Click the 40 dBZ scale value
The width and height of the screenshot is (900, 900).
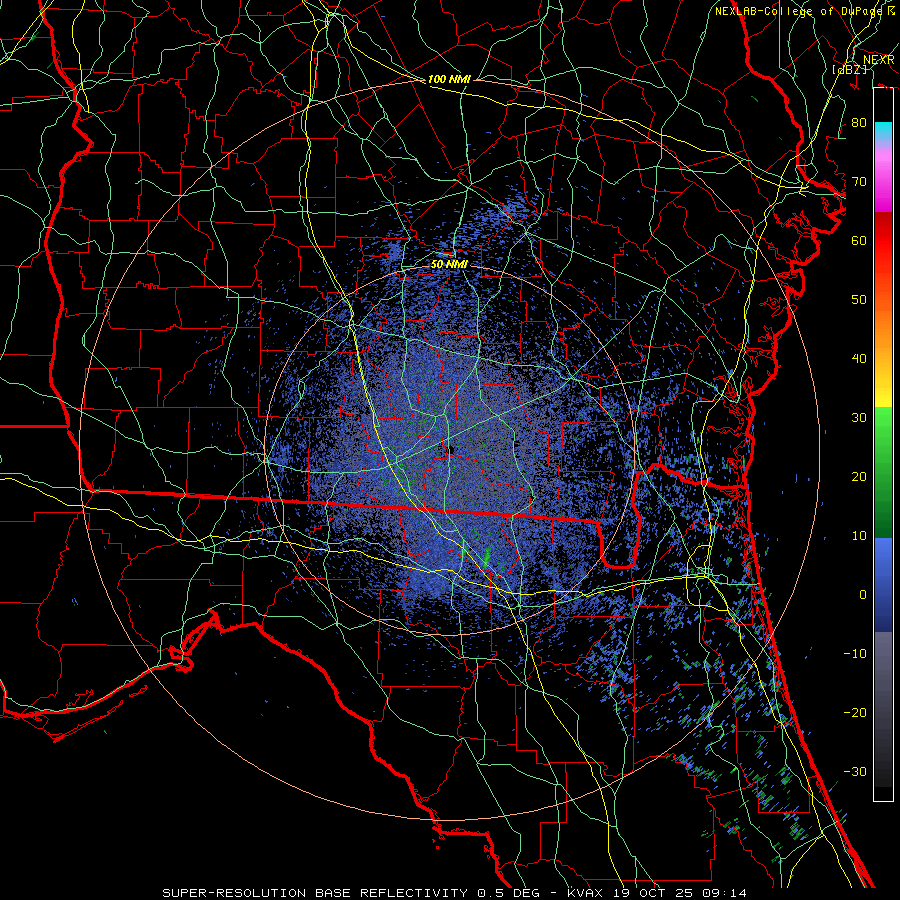point(859,358)
